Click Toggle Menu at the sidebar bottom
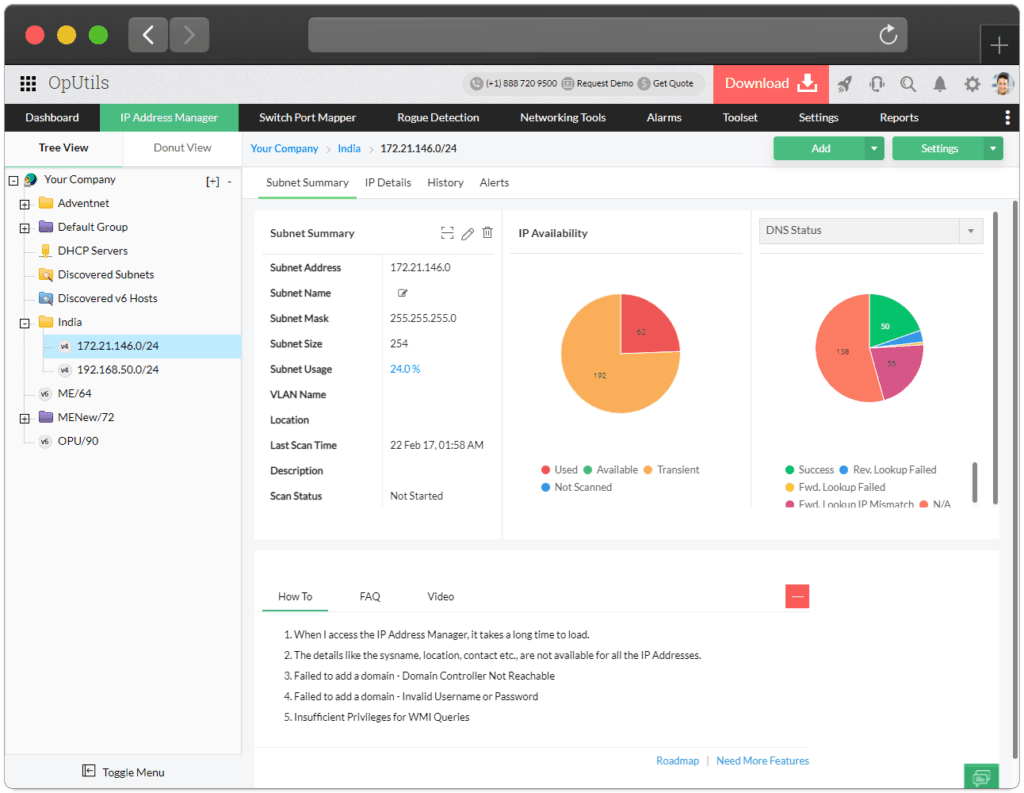The width and height of the screenshot is (1024, 793). (x=123, y=772)
